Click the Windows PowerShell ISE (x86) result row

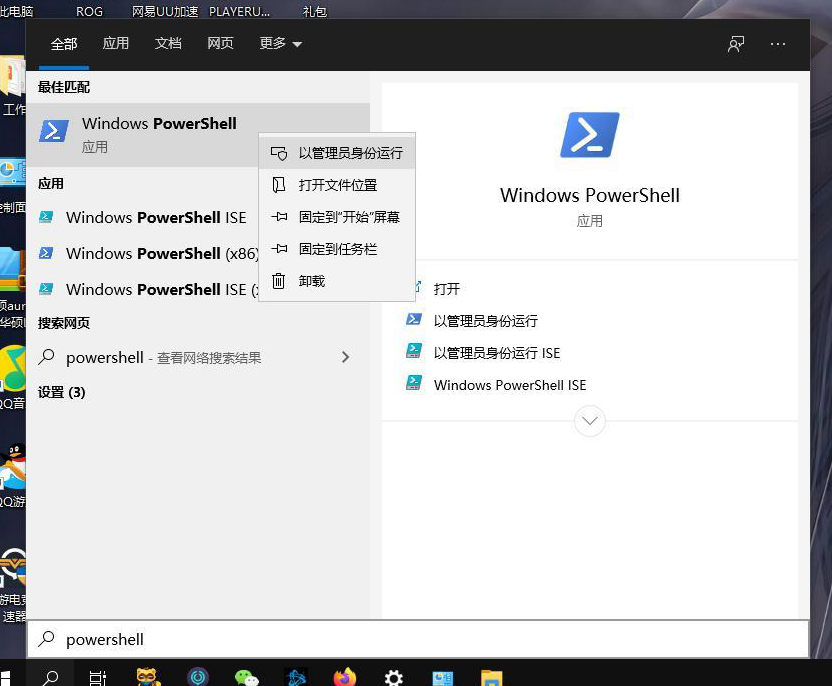click(143, 290)
